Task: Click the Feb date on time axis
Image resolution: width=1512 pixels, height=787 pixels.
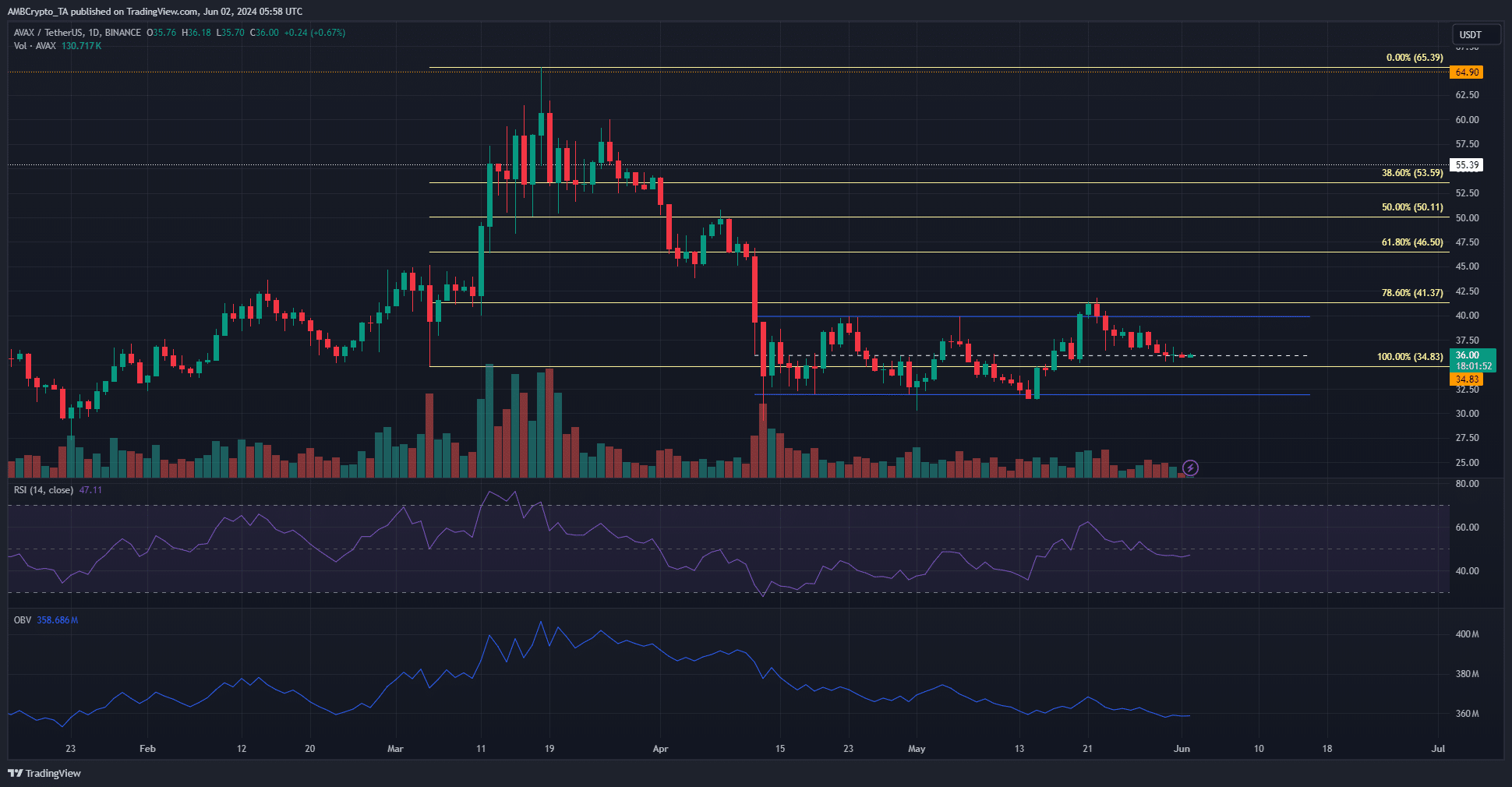Action: [x=147, y=749]
